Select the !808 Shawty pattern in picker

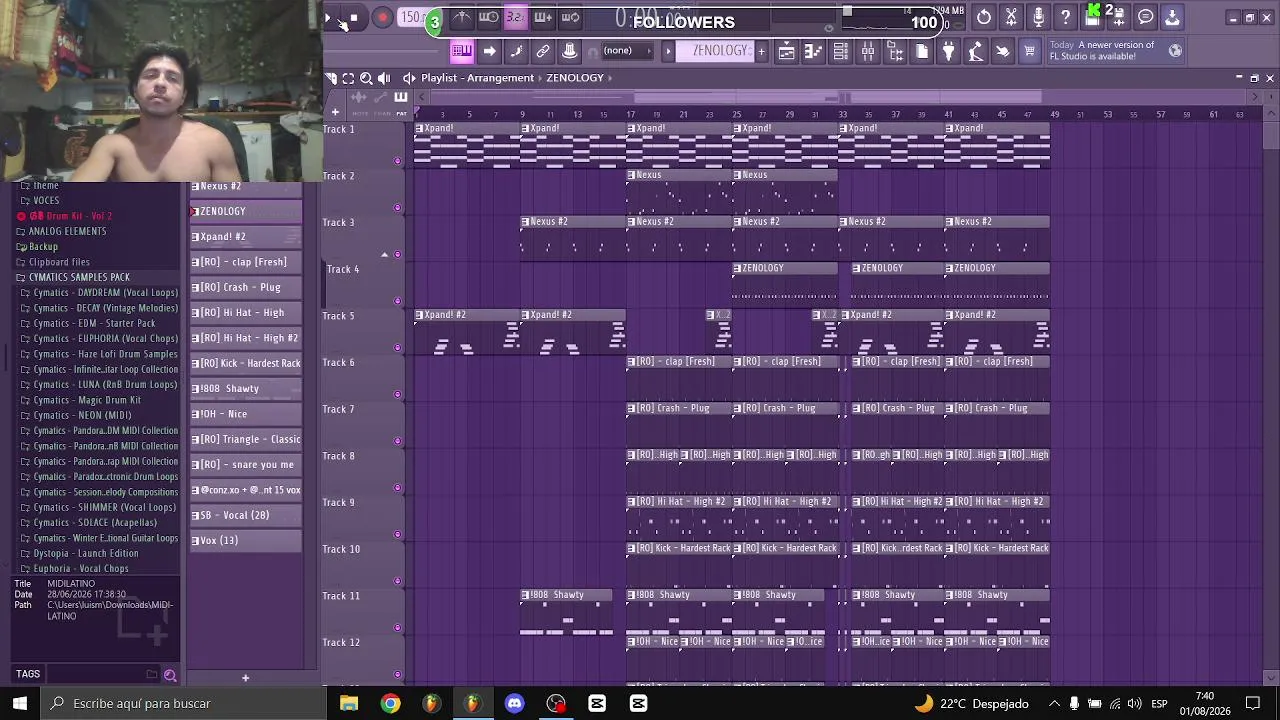246,389
